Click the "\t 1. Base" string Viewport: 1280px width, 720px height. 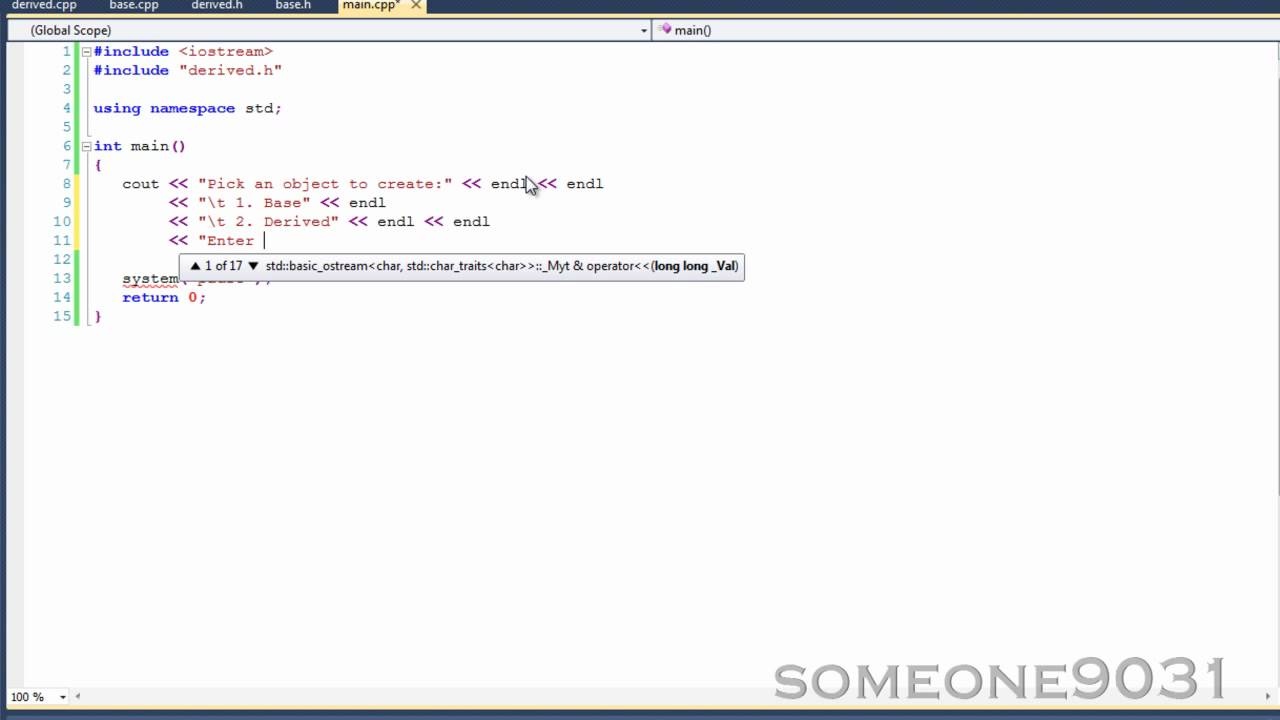point(254,203)
